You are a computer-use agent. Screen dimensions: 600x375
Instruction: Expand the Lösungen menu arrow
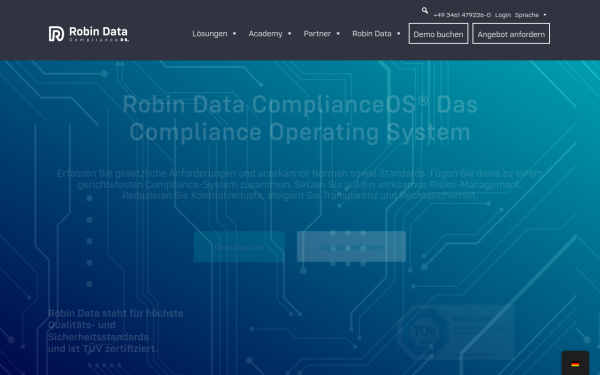235,34
